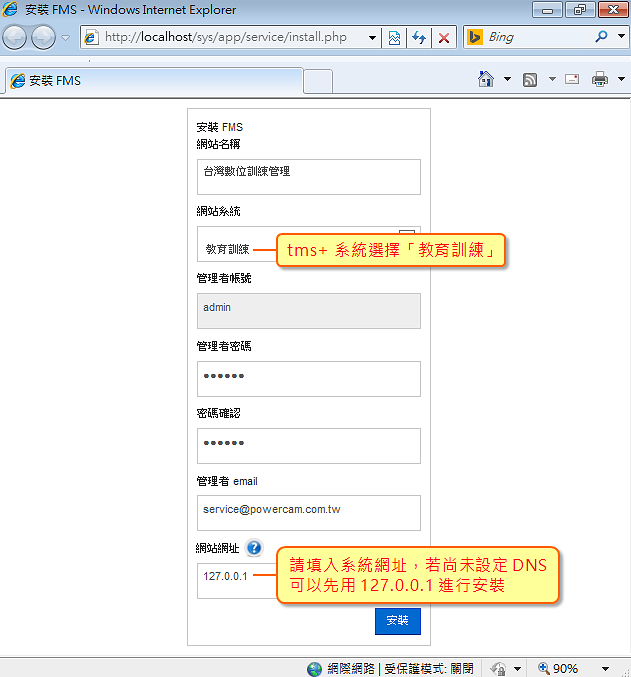631x677 pixels.
Task: Click the Home page icon
Action: click(486, 79)
